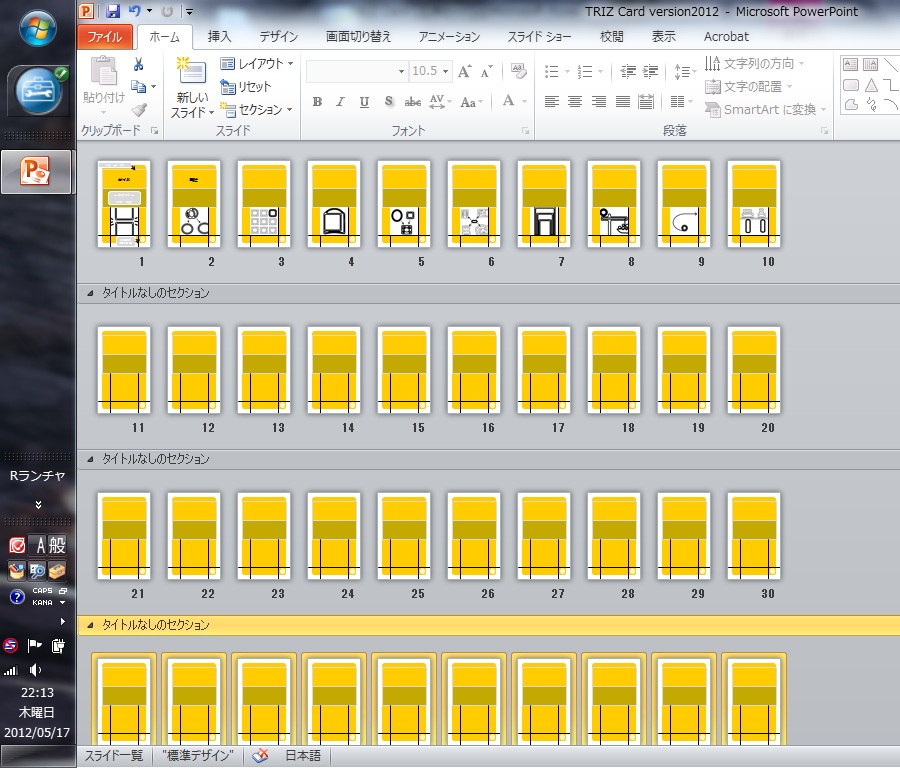Toggle Italic formatting
This screenshot has height=768, width=900.
340,102
